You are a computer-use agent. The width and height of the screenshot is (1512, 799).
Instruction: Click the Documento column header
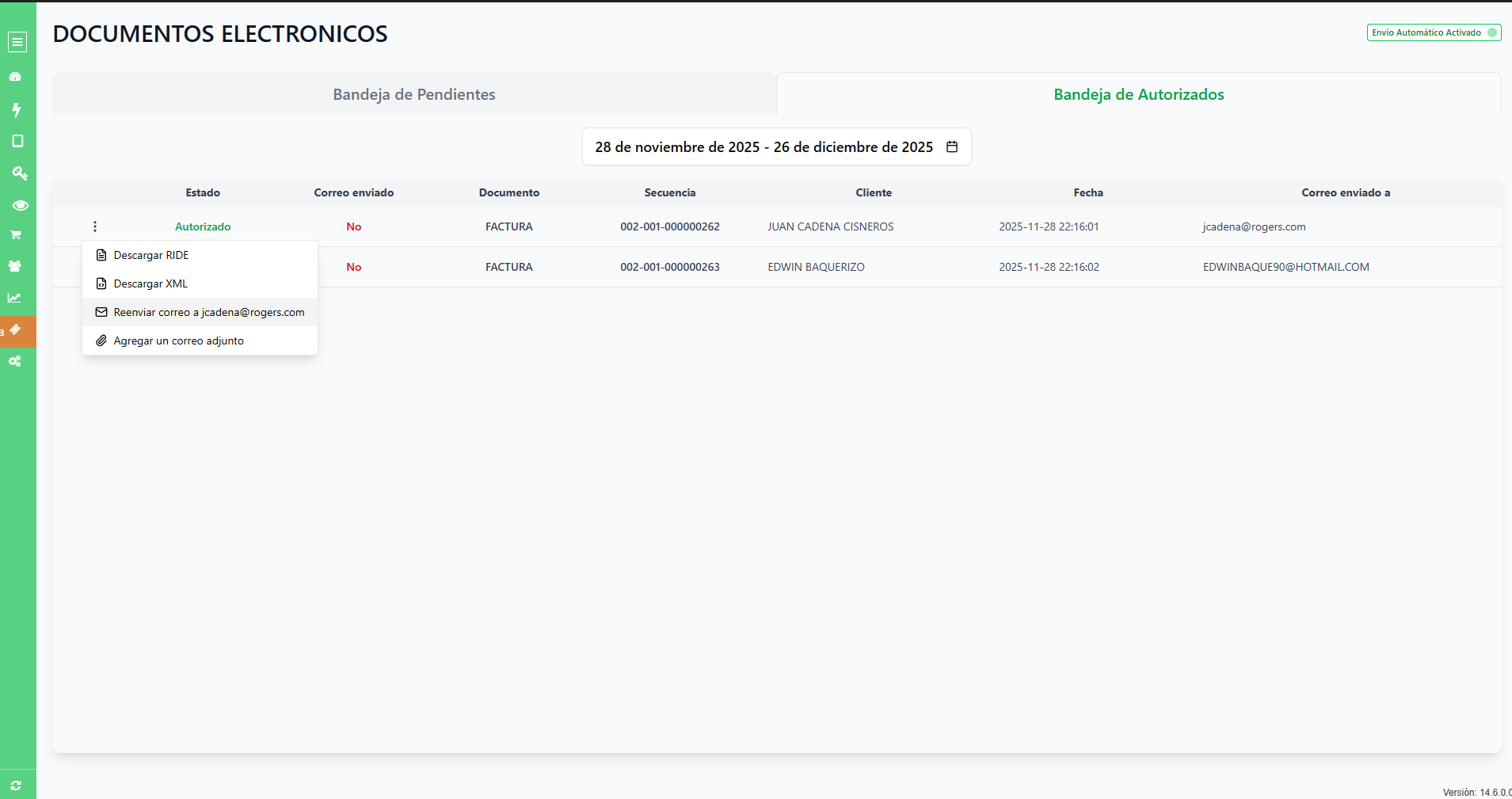pyautogui.click(x=509, y=192)
